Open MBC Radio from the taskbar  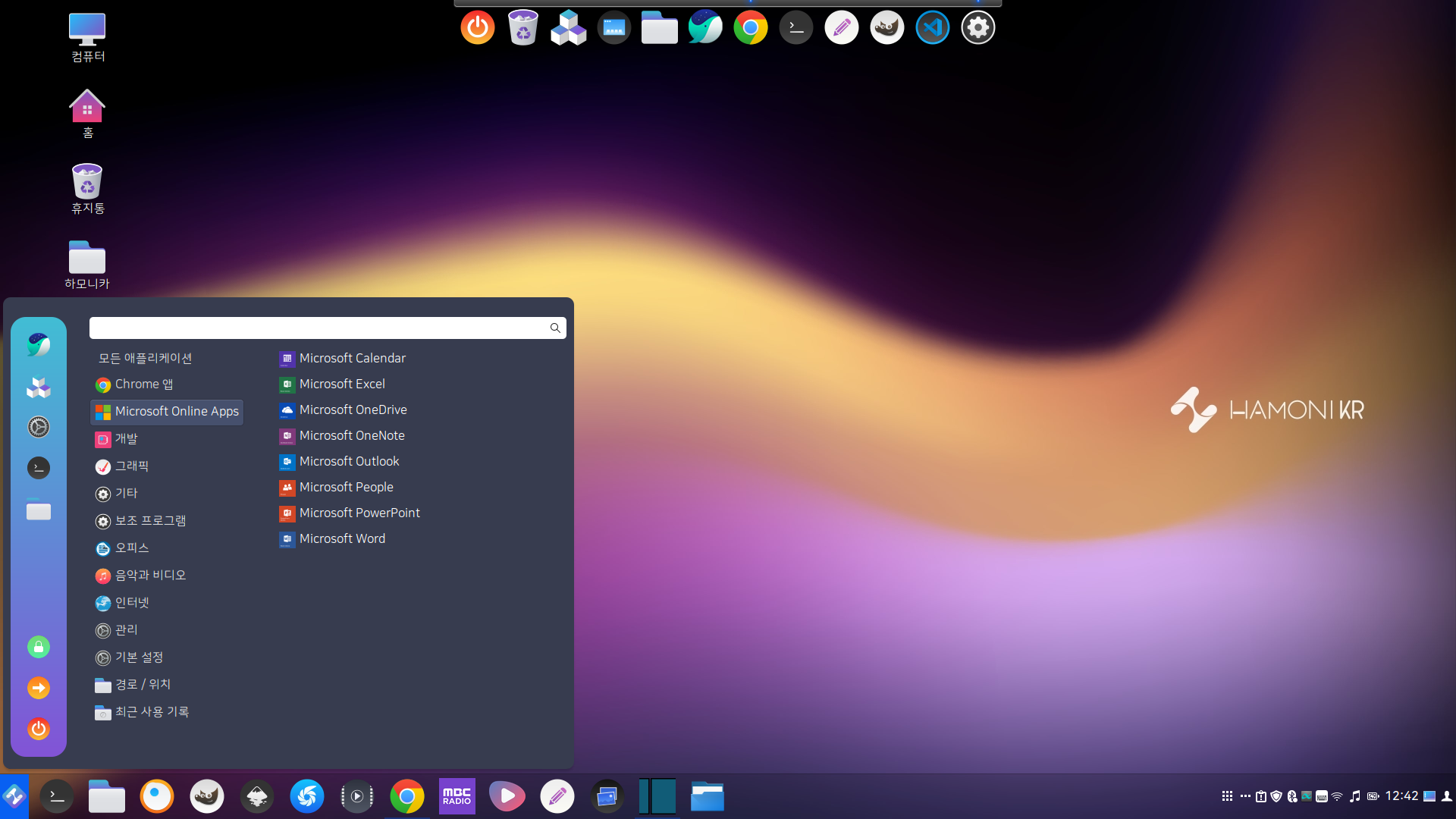click(x=457, y=796)
